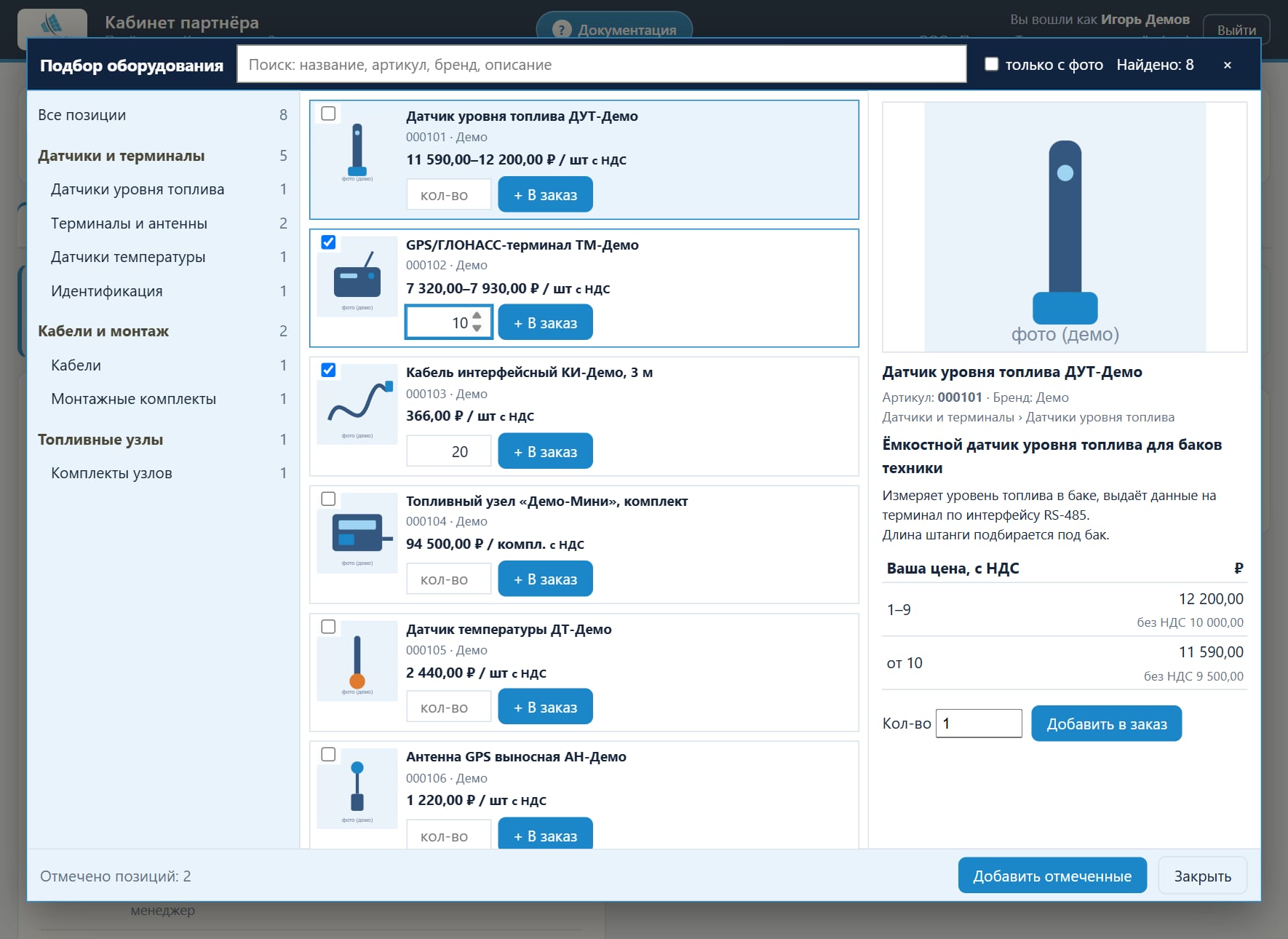The height and width of the screenshot is (939, 1288).
Task: Click the large product photo preview
Action: tap(1065, 227)
